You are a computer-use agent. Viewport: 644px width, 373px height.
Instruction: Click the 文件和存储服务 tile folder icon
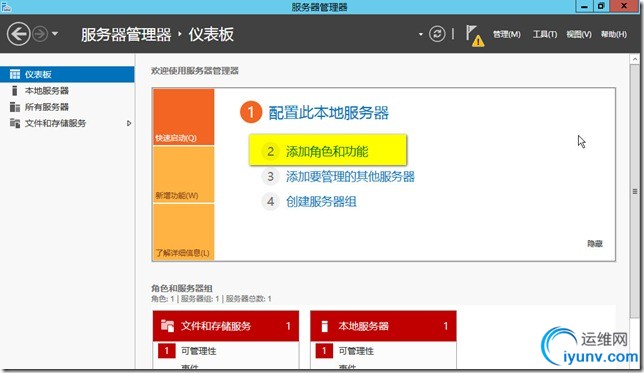click(167, 326)
